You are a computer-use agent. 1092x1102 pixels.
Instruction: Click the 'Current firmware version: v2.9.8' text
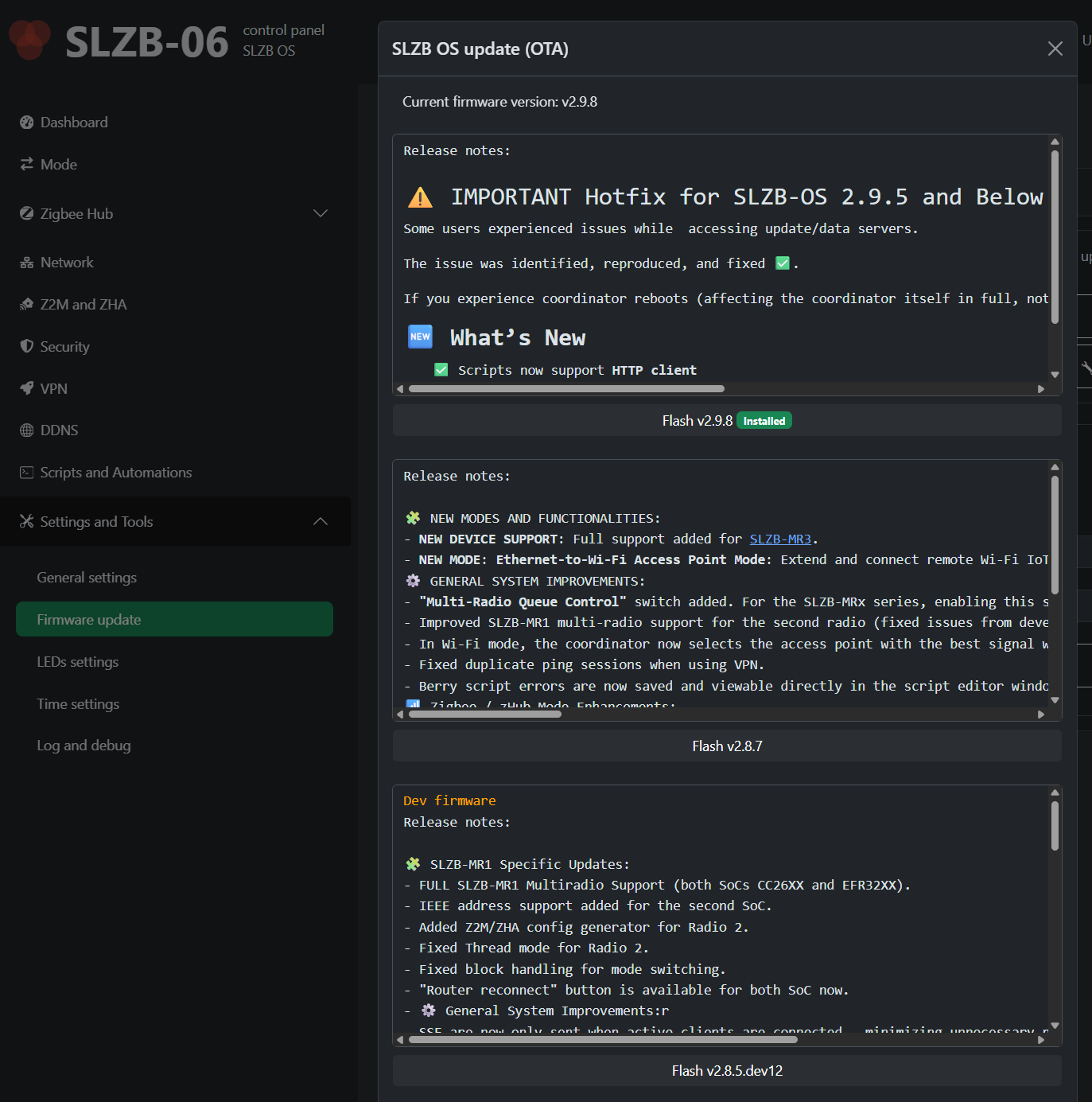[499, 102]
